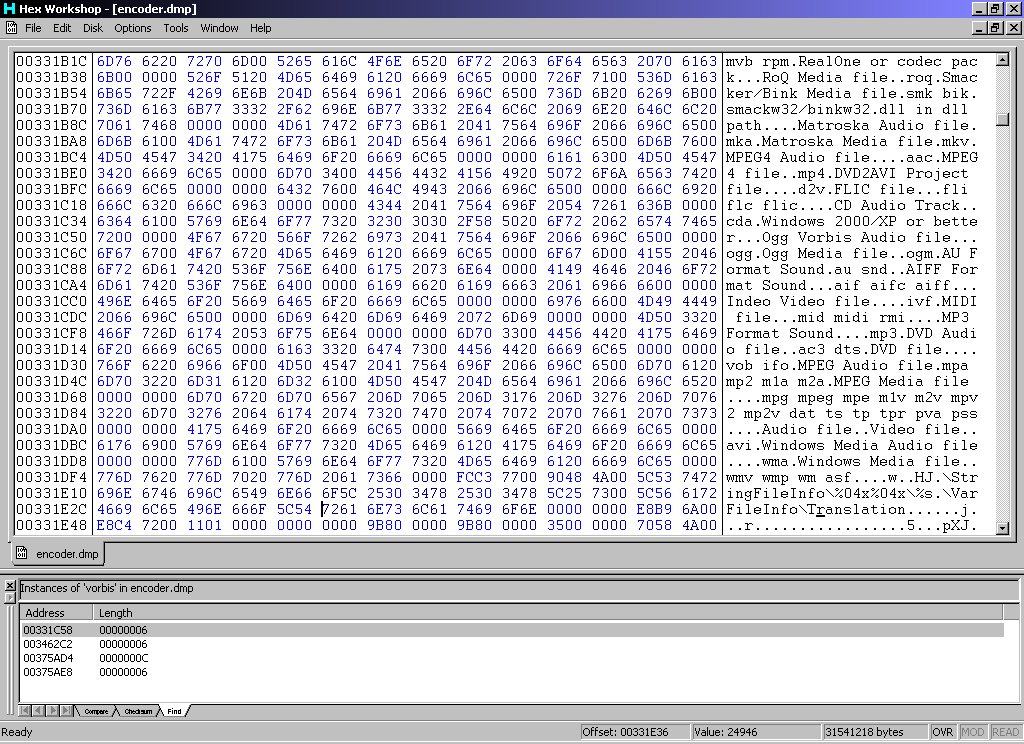Click the Ready status text
The height and width of the screenshot is (744, 1024).
[x=17, y=732]
